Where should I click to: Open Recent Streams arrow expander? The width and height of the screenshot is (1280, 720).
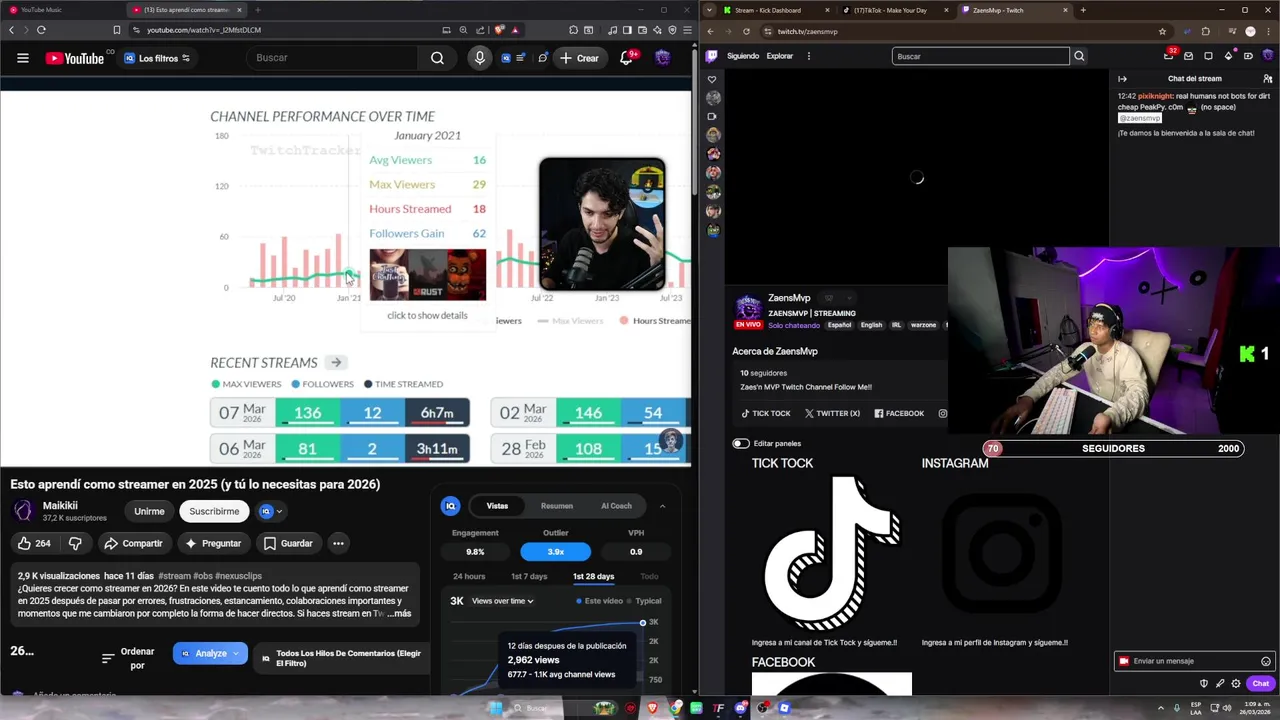coord(336,362)
